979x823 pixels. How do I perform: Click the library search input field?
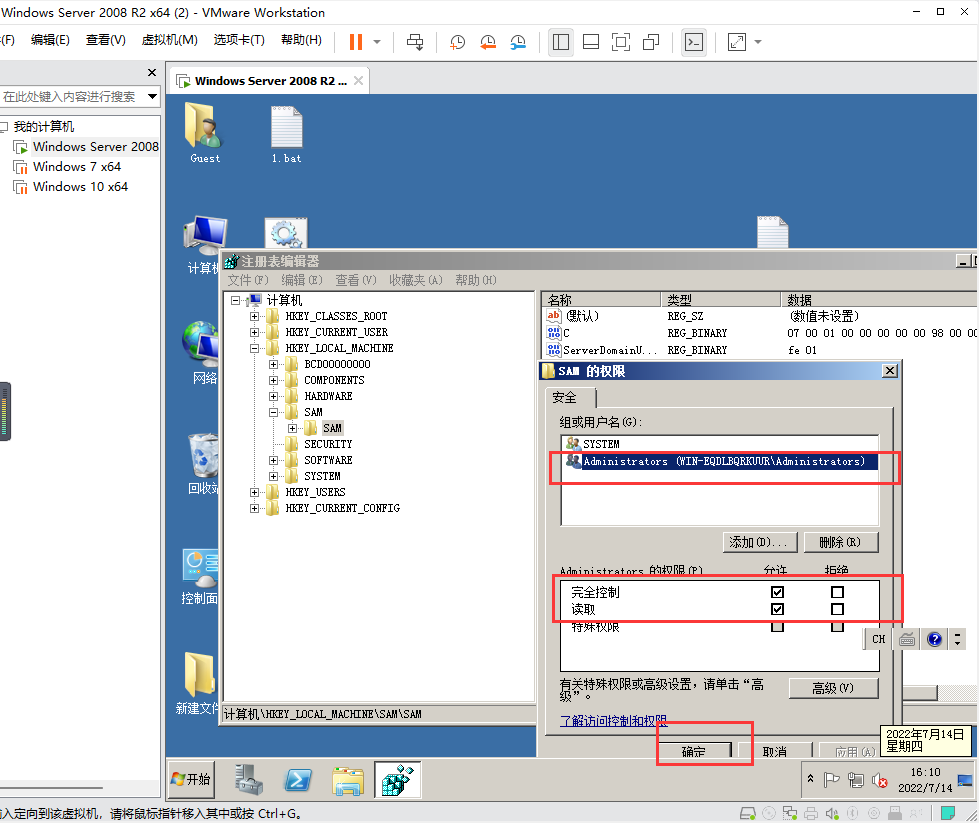click(70, 97)
